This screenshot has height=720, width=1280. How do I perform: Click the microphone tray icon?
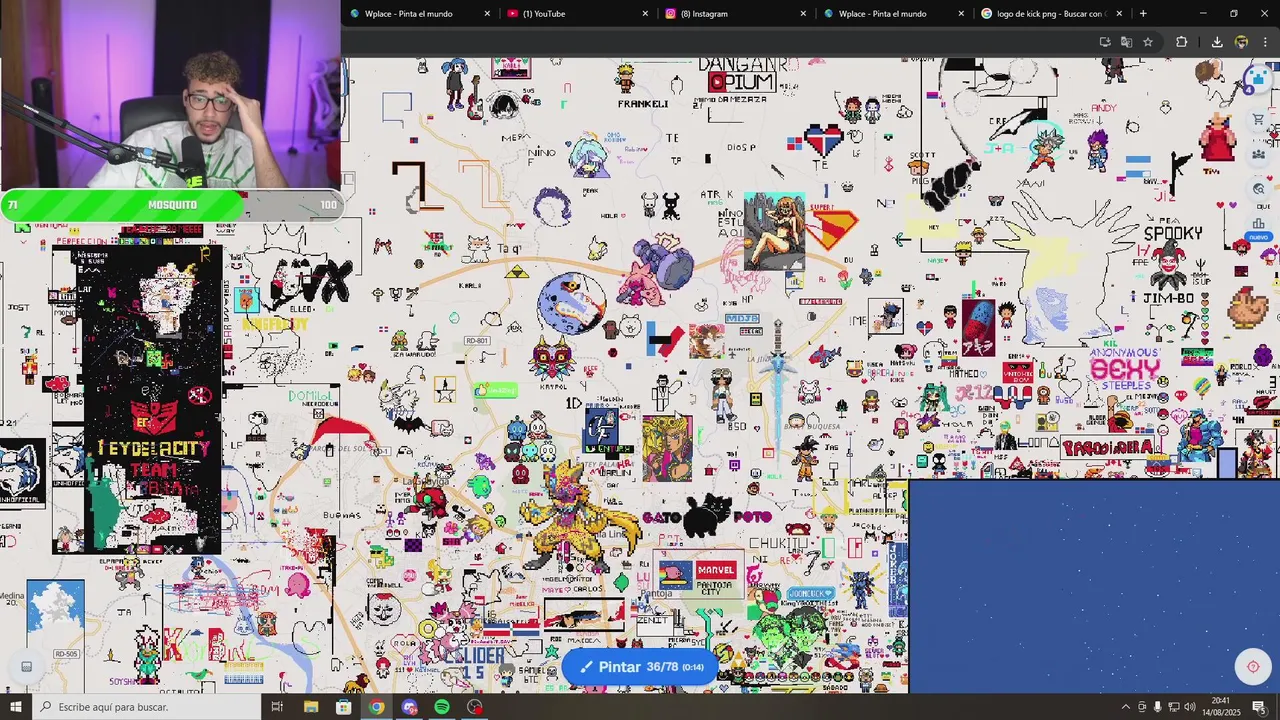point(1158,707)
